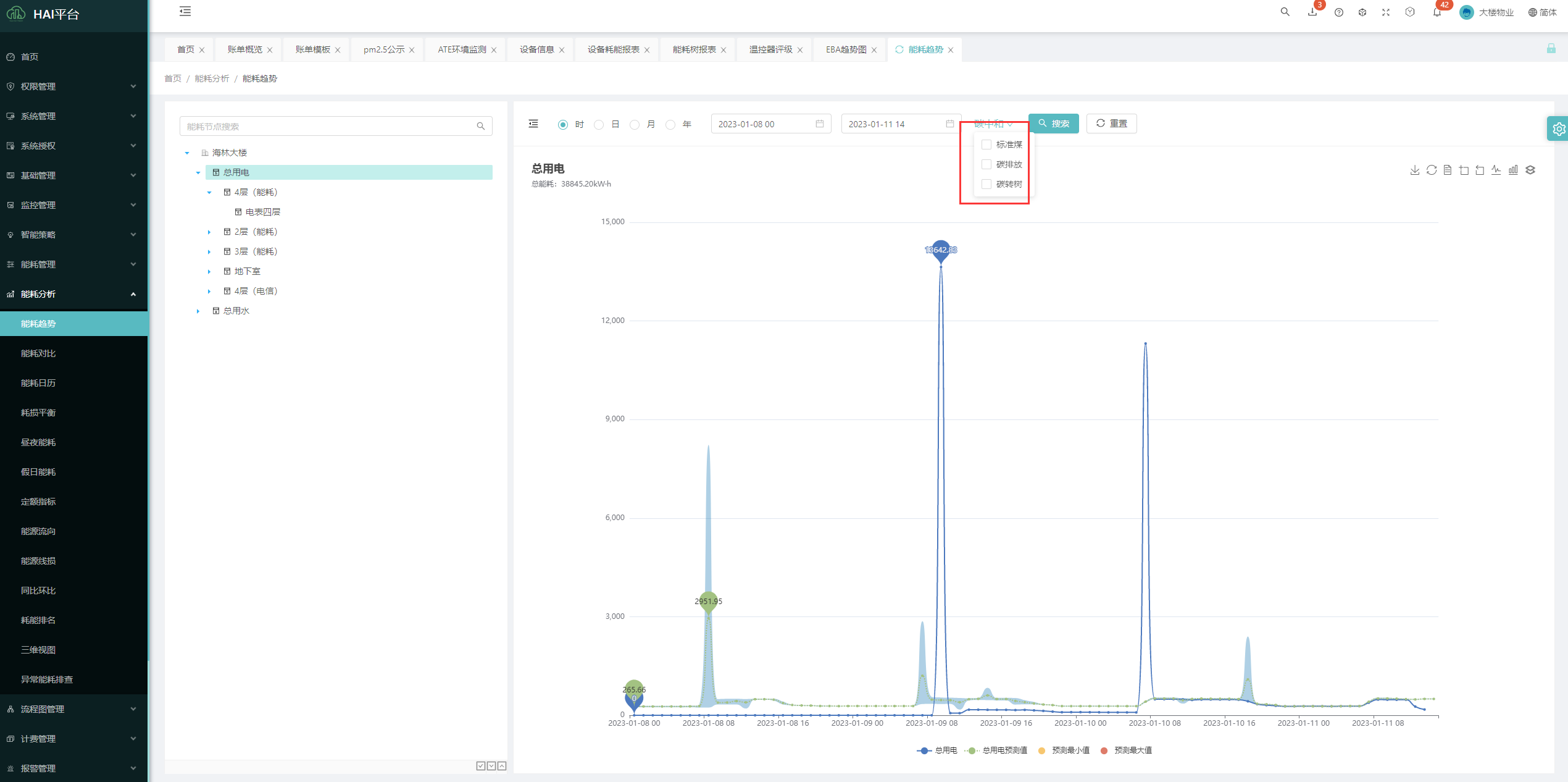Expand the 地下室 tree node
1568x782 pixels.
click(209, 271)
